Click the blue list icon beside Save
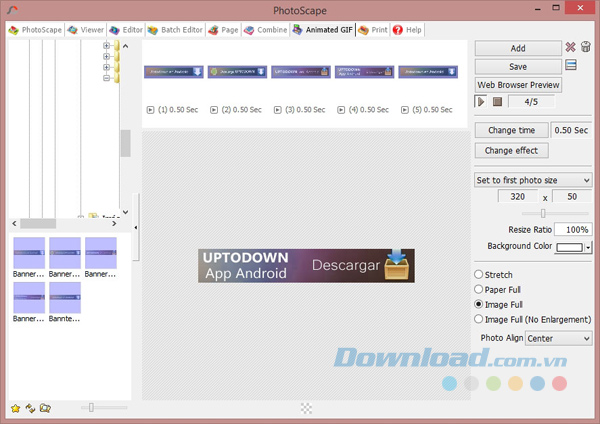The width and height of the screenshot is (600, 424). coord(571,66)
